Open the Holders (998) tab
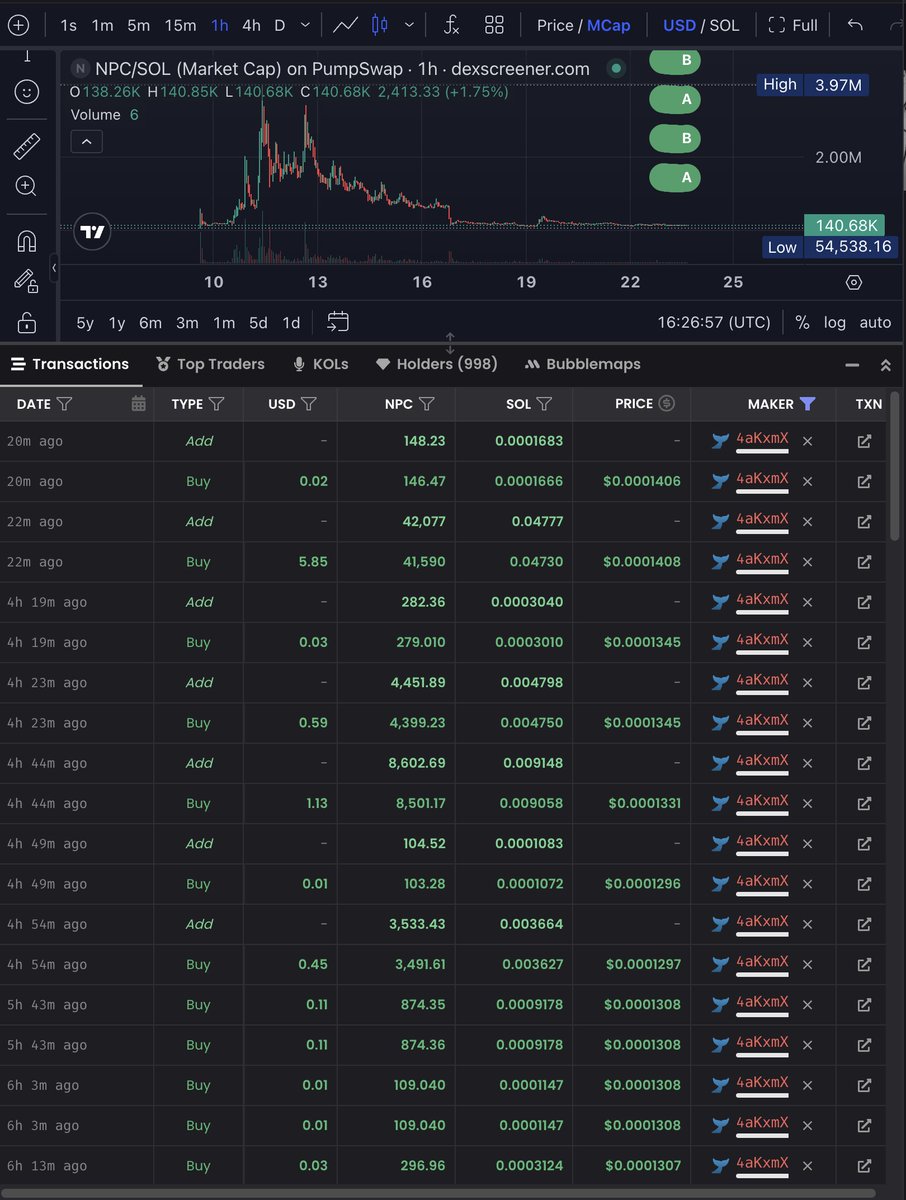Image resolution: width=906 pixels, height=1200 pixels. coord(436,364)
